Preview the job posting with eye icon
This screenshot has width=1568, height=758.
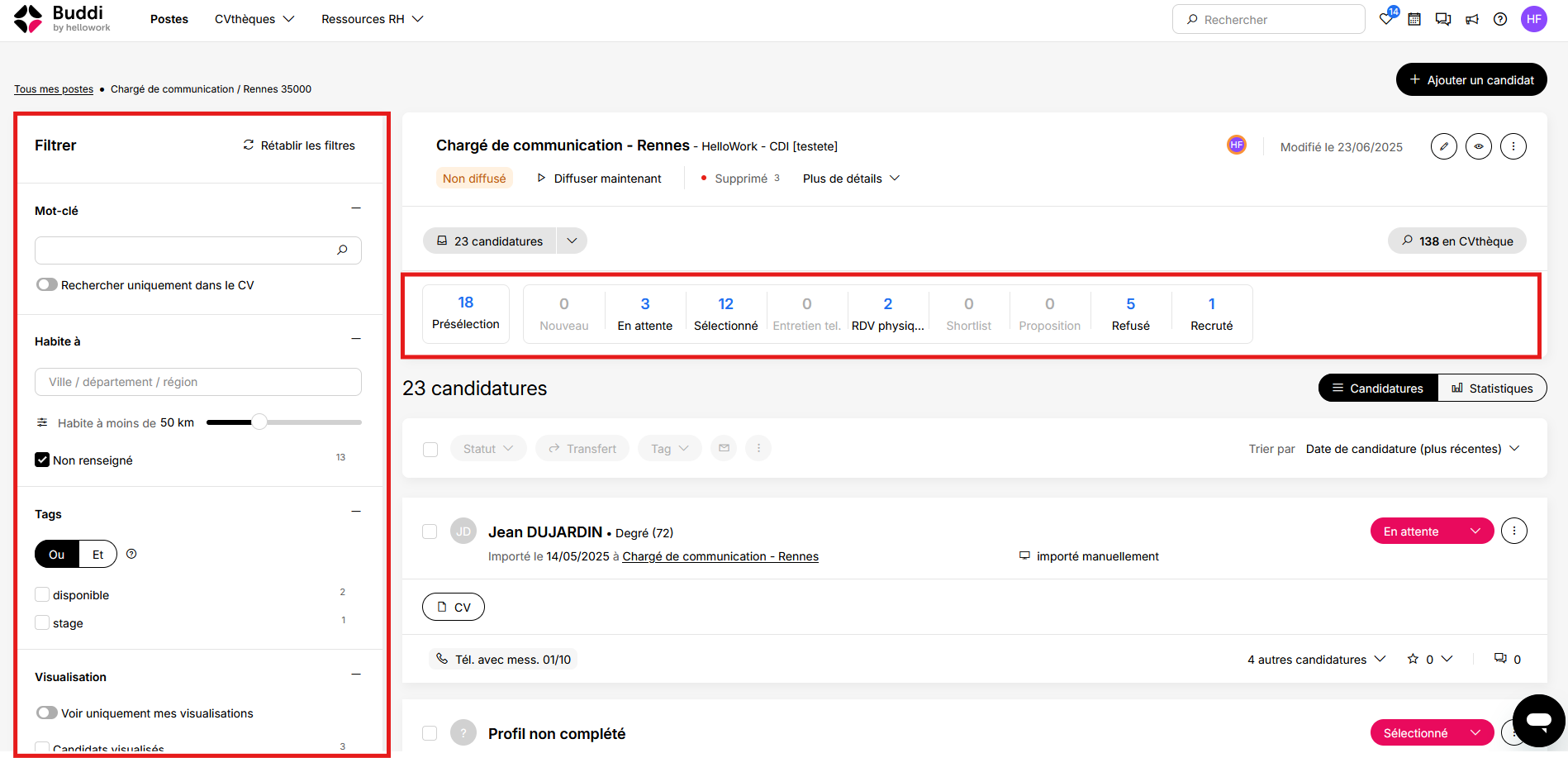tap(1479, 146)
